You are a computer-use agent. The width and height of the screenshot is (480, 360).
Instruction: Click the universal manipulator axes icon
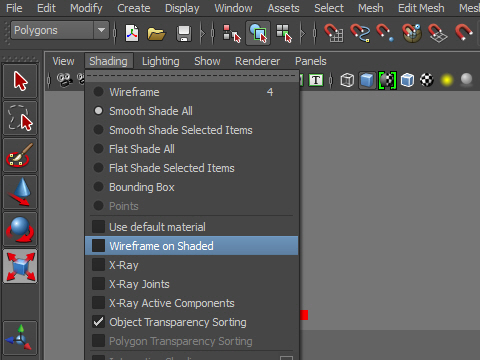pos(20,337)
